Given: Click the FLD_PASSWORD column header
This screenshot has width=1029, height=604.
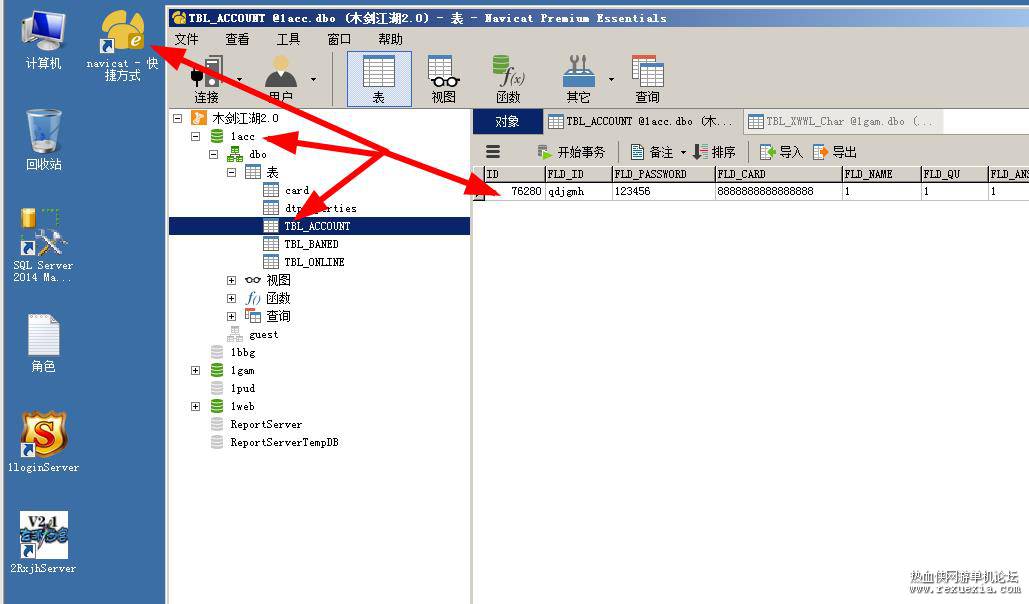Looking at the screenshot, I should [663, 174].
